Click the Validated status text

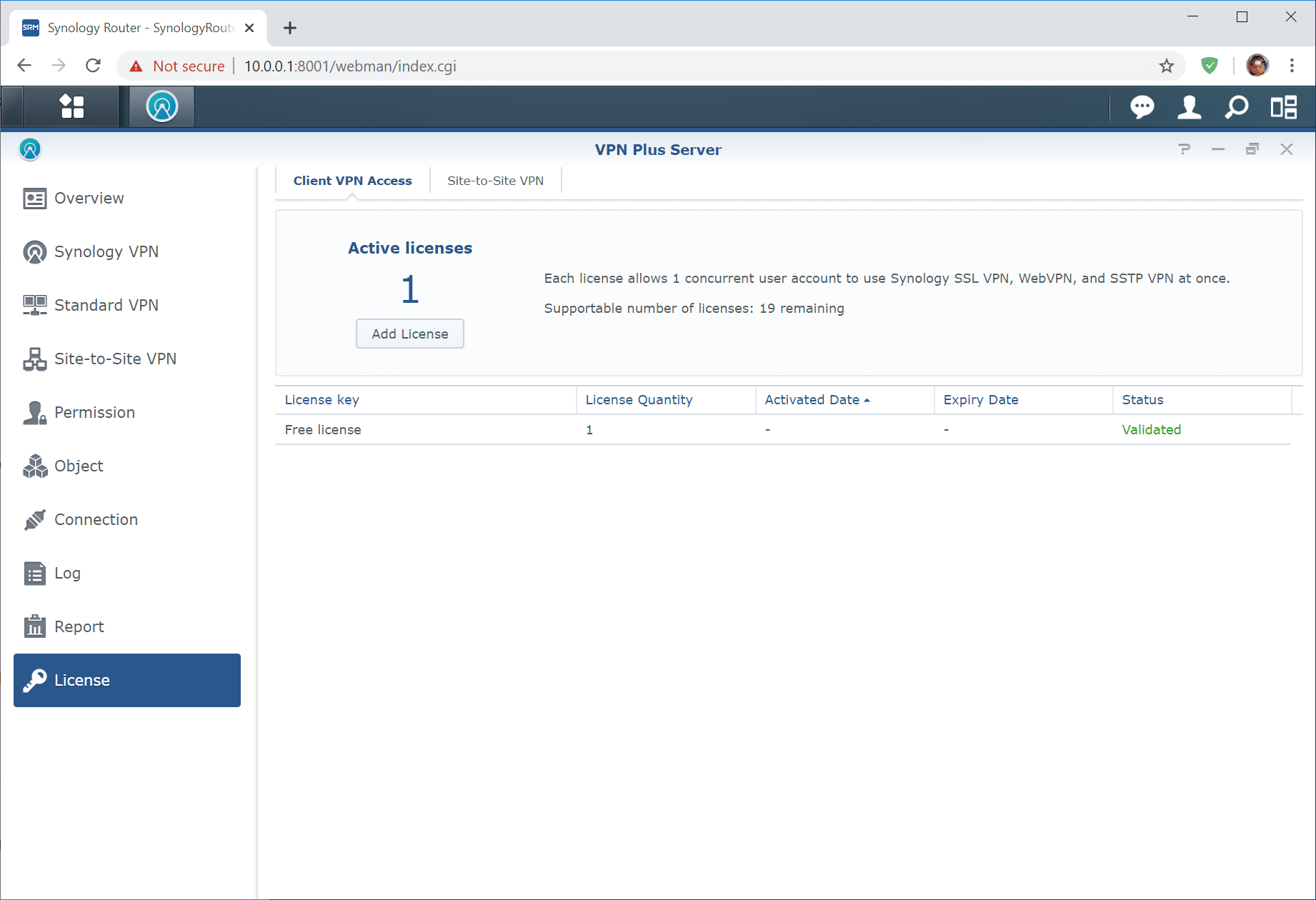pyautogui.click(x=1151, y=430)
